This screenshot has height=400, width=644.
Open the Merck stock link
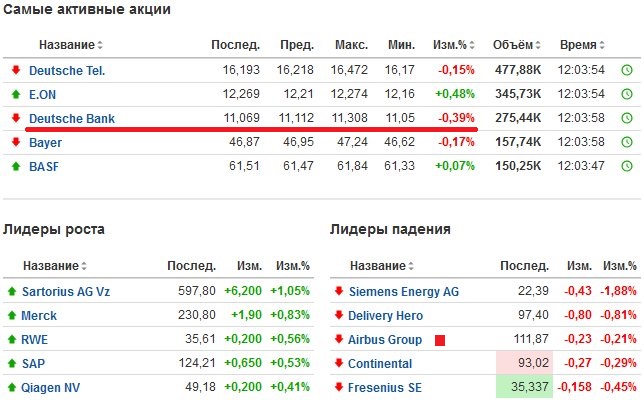(x=39, y=315)
